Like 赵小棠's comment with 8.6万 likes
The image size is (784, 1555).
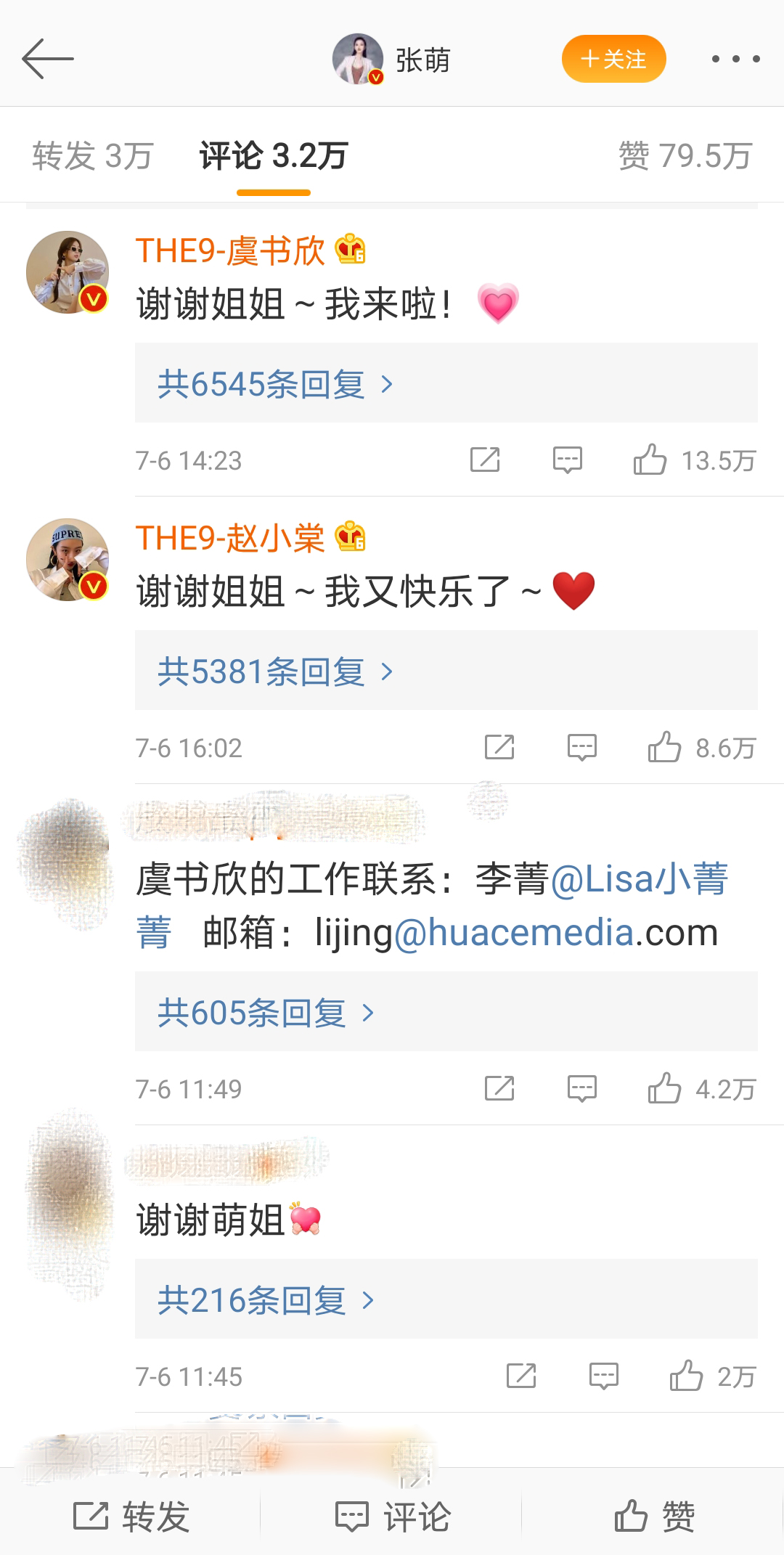click(x=701, y=748)
